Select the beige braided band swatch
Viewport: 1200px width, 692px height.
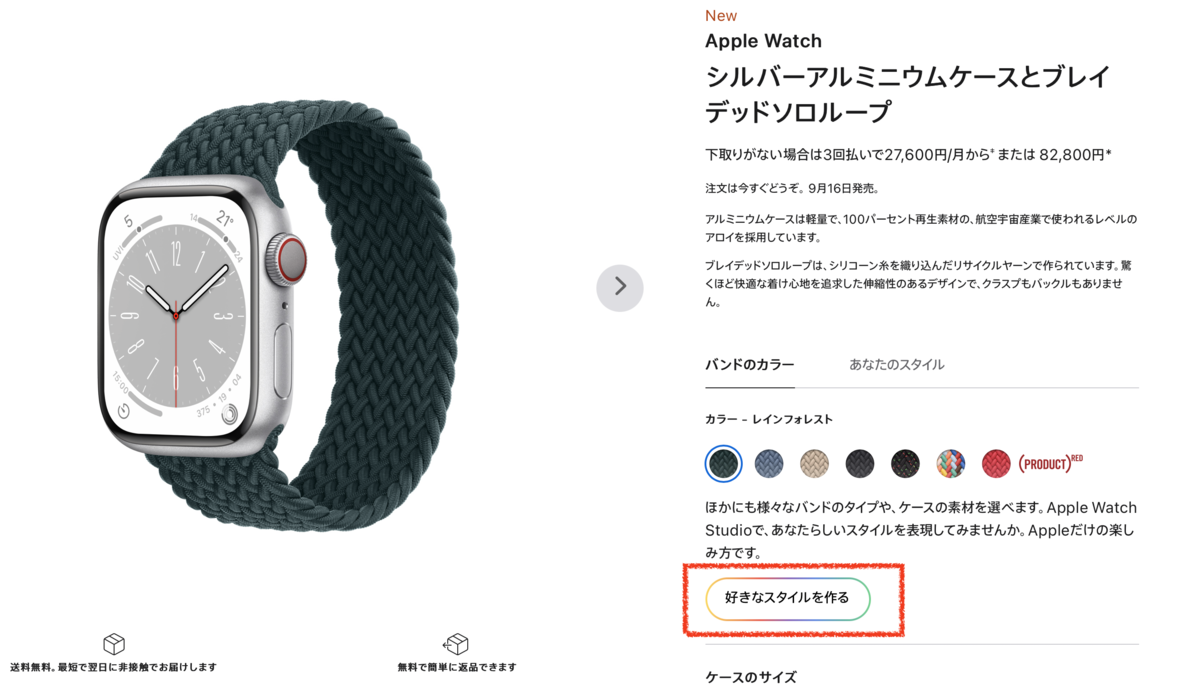(814, 463)
